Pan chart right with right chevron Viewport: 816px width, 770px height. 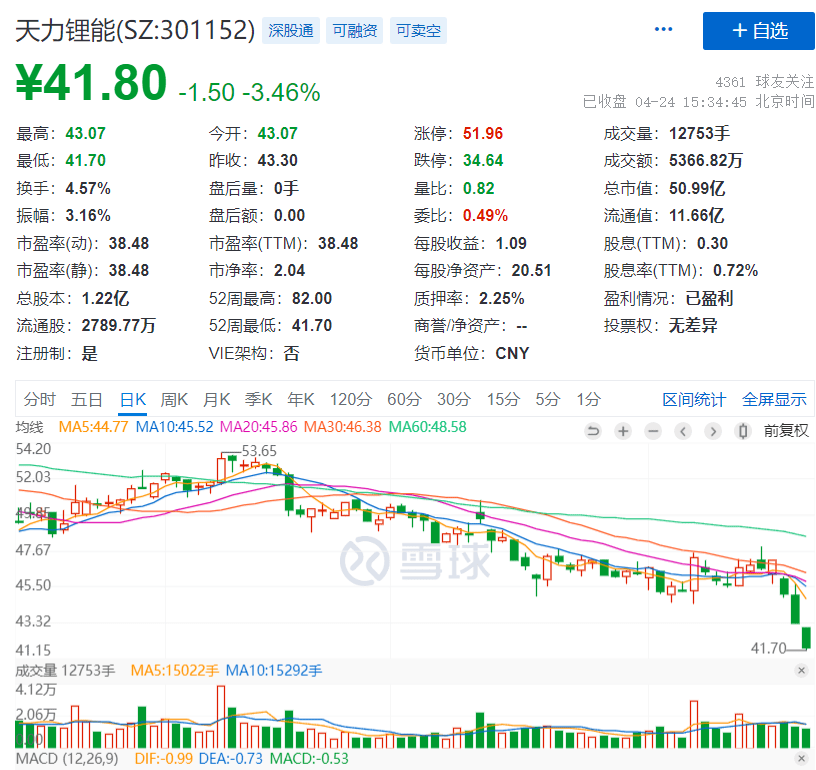coord(713,431)
